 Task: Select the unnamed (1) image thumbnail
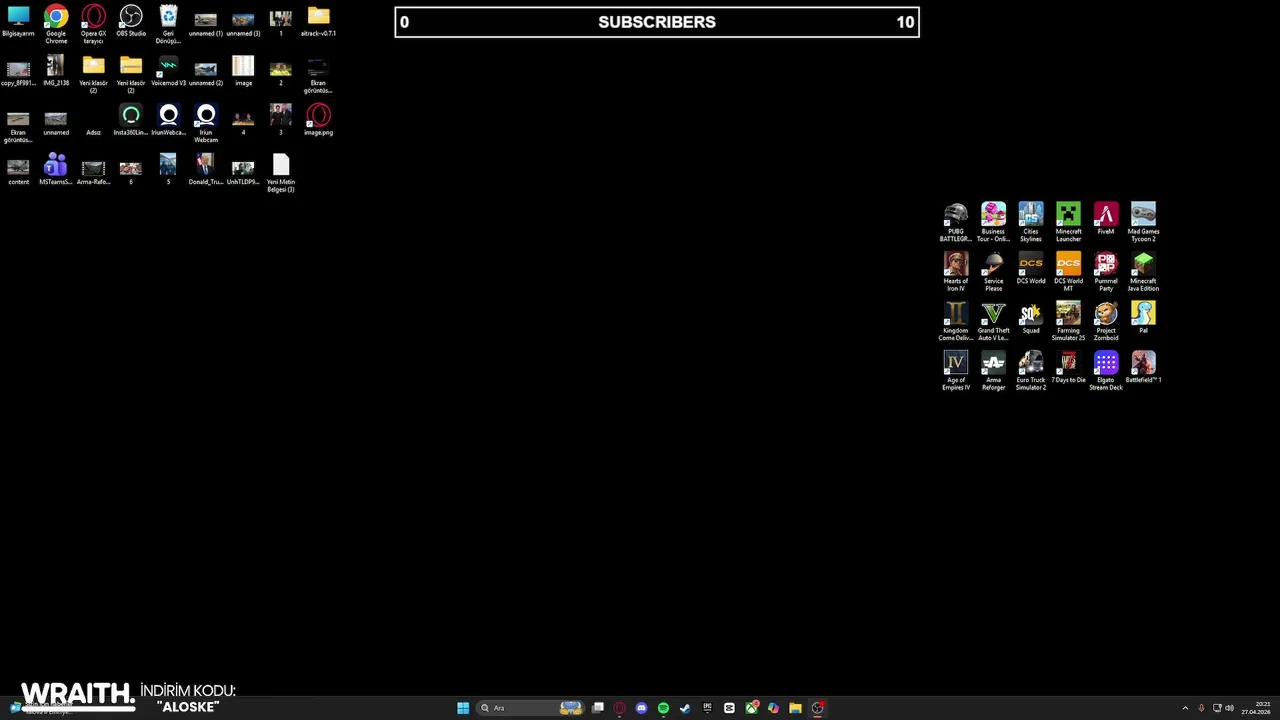[x=206, y=24]
